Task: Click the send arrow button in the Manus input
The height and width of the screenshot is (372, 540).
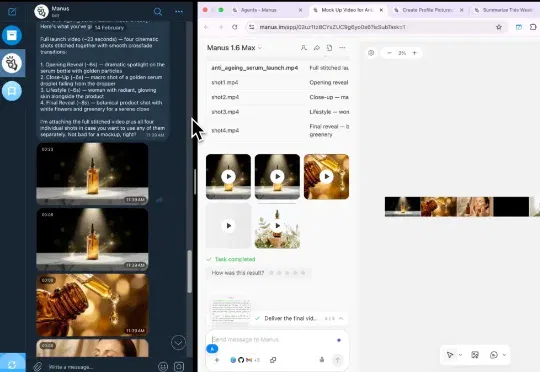Action: 338,360
